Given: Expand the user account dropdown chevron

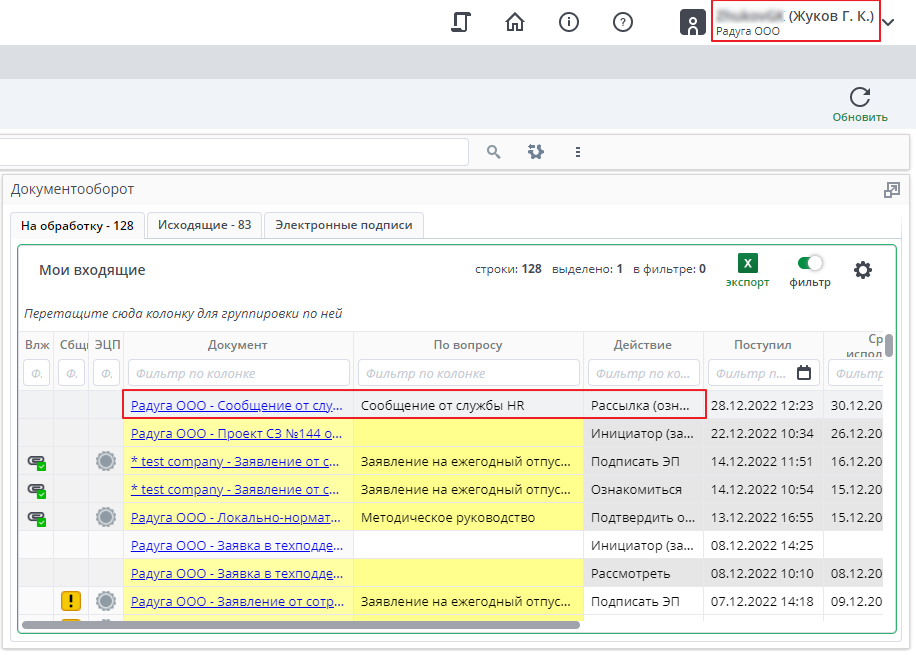Looking at the screenshot, I should (x=889, y=24).
